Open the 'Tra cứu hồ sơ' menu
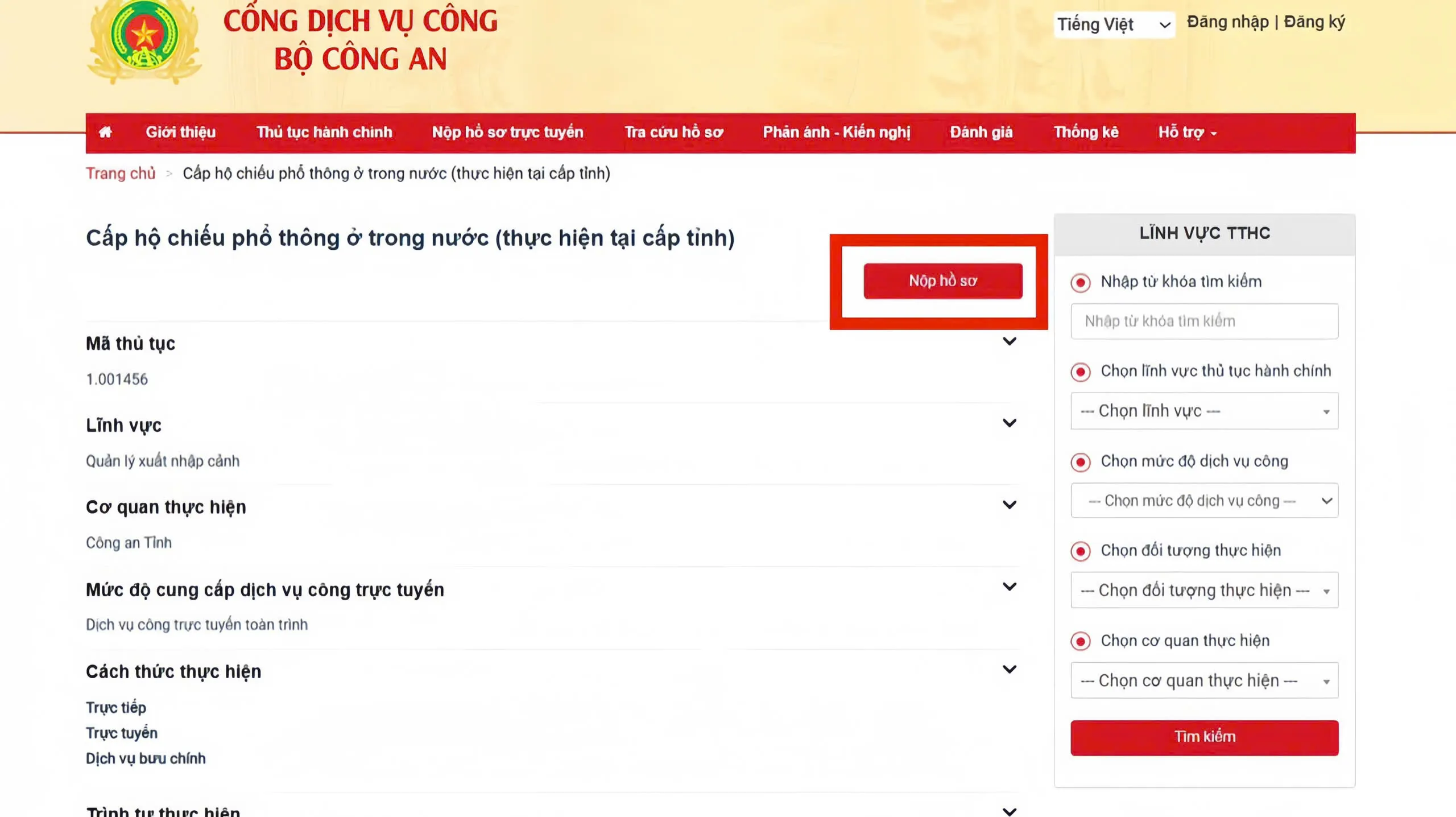The width and height of the screenshot is (1456, 817). 674,133
